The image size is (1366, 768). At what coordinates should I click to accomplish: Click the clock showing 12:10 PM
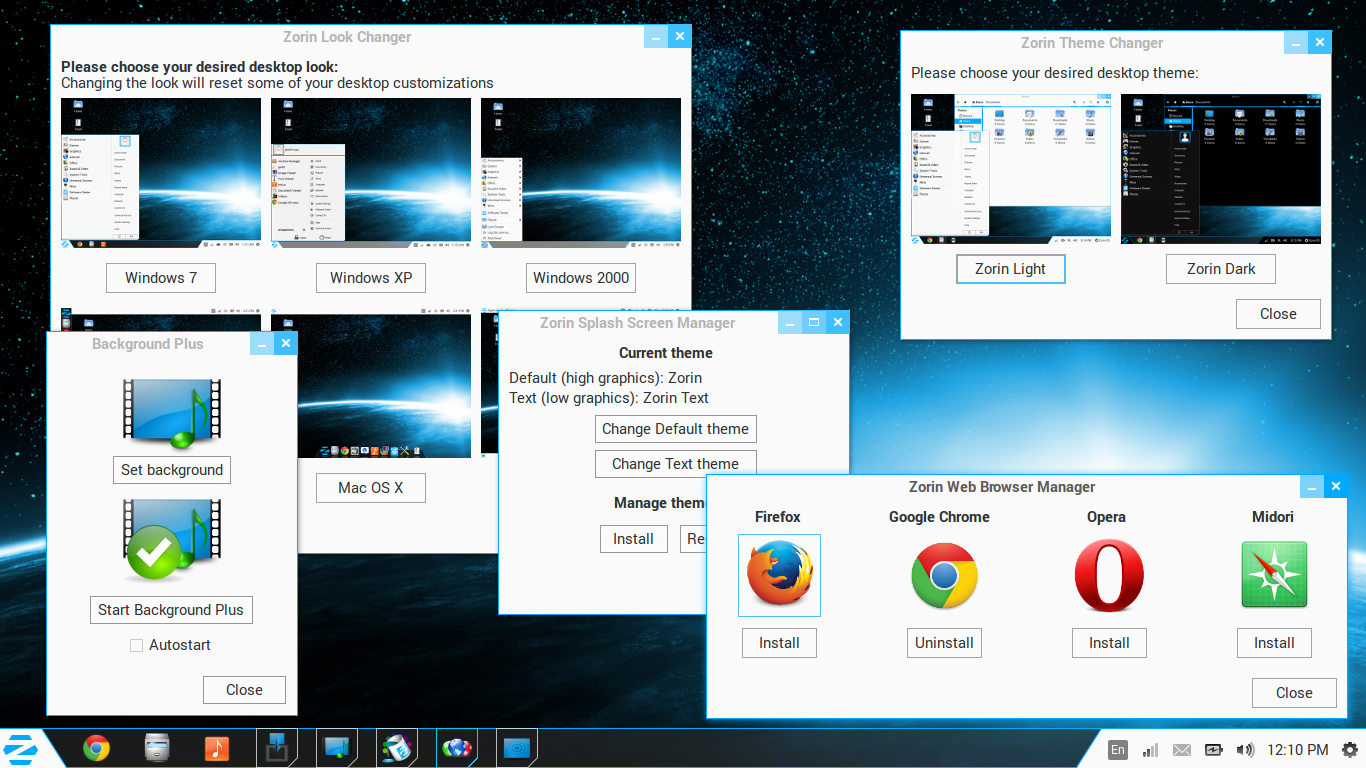coord(1298,750)
